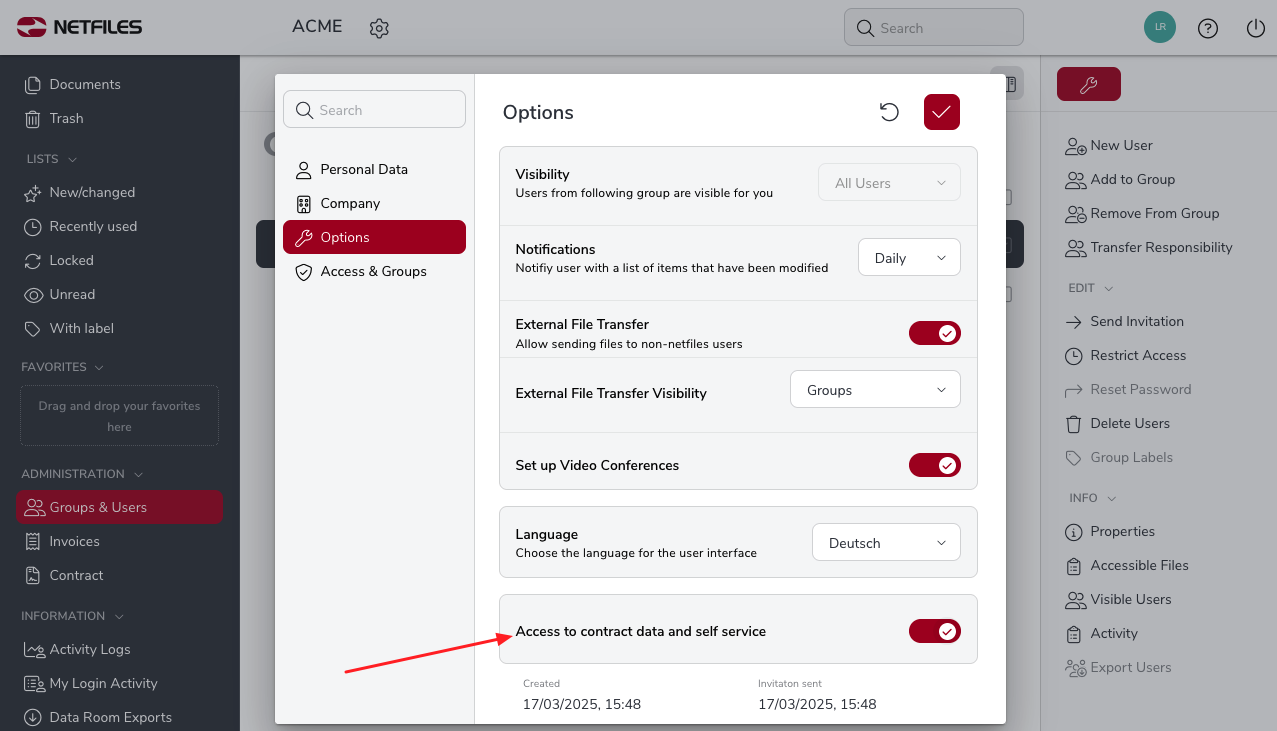Screen dimensions: 1277x731
Task: Collapse the FAVORITES section
Action: pos(63,367)
